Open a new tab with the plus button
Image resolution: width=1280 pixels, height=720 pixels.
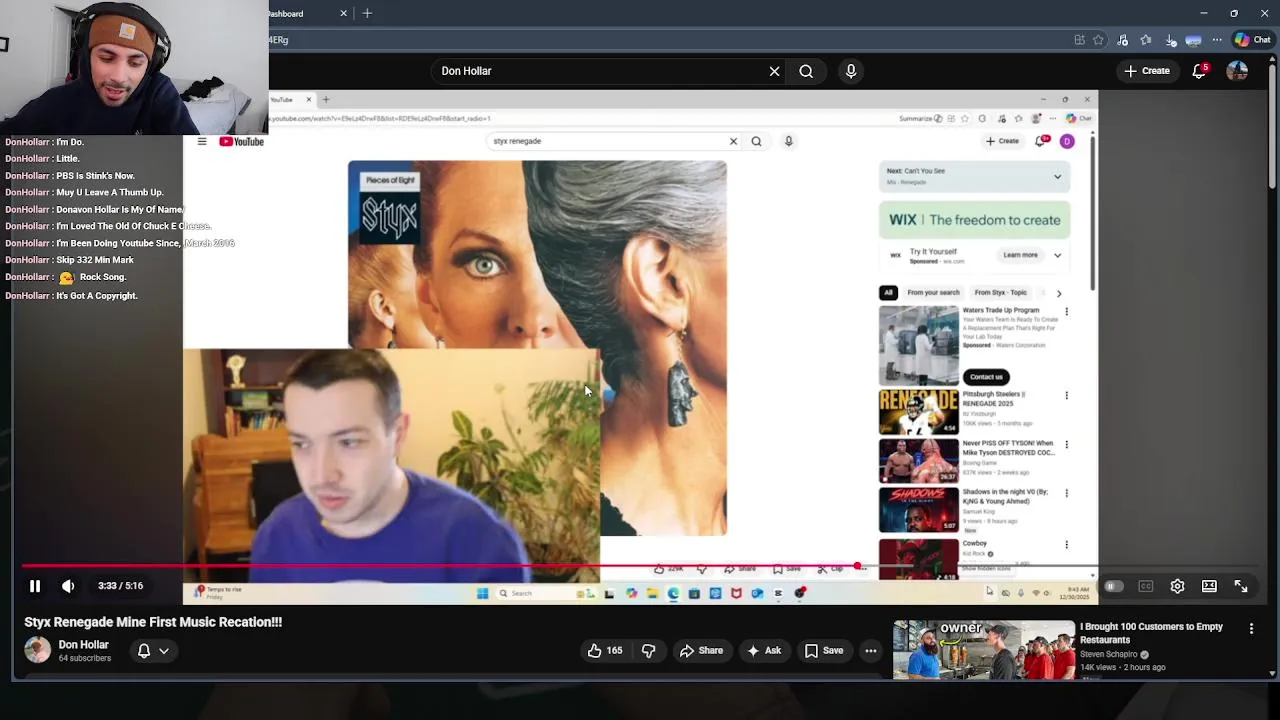(x=367, y=13)
